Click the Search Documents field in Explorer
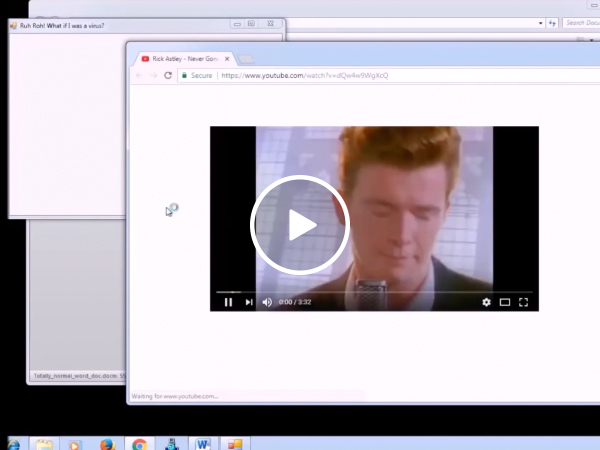The height and width of the screenshot is (450, 600). pos(578,22)
